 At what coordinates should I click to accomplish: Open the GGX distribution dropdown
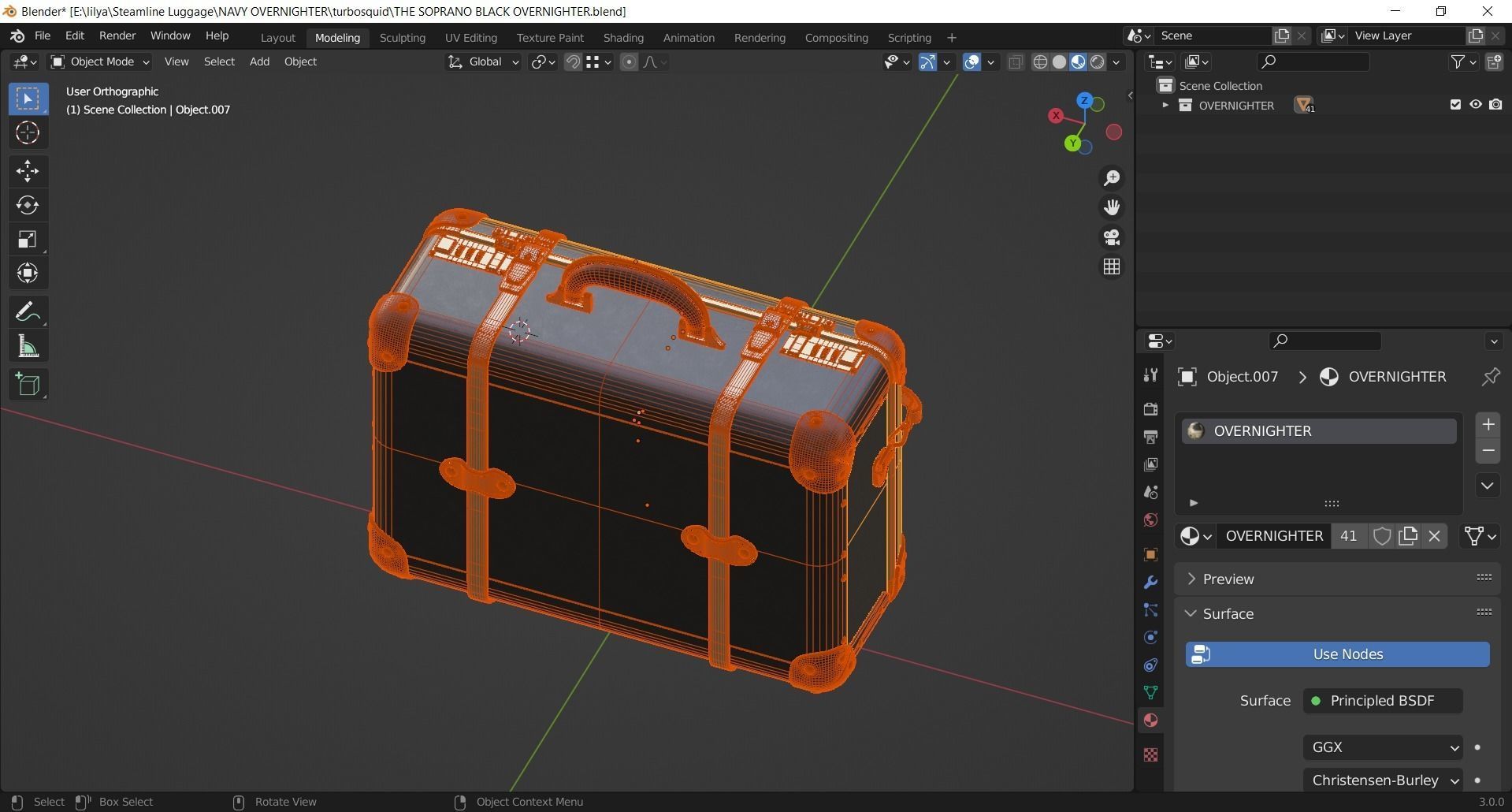[x=1383, y=747]
